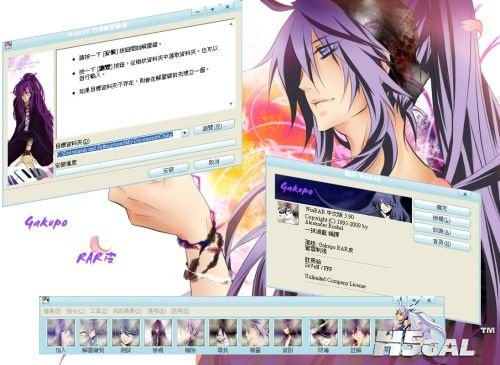Click the 註解 (Comment) toolbar icon
The height and width of the screenshot is (365, 500).
click(356, 332)
